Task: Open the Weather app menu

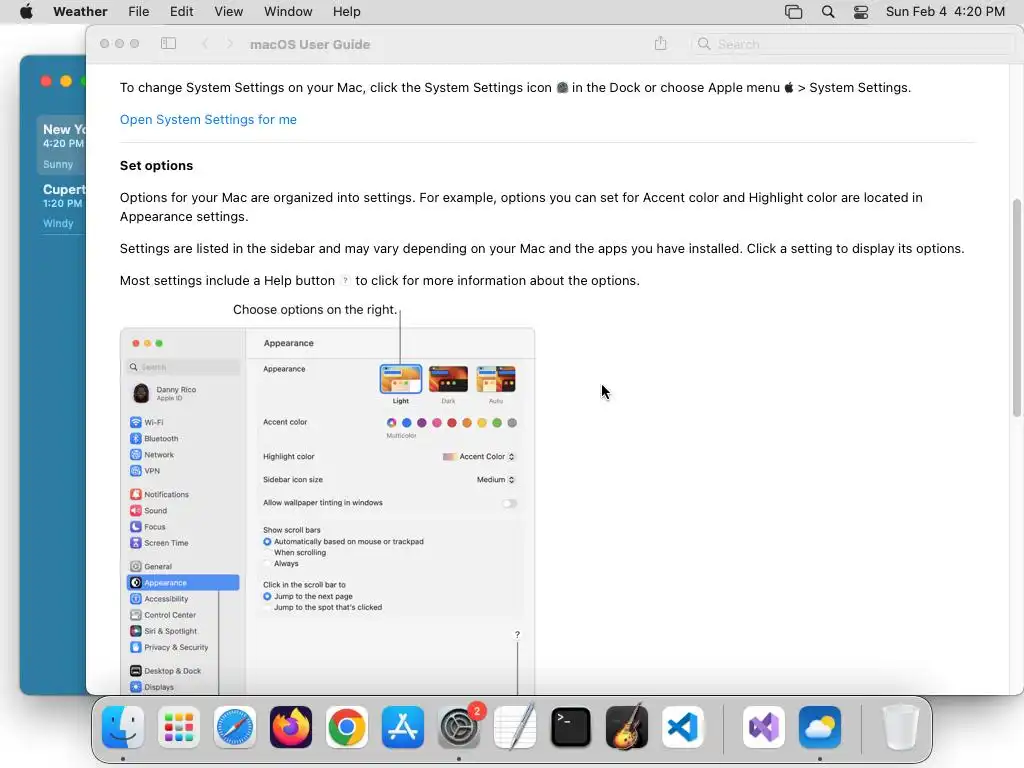Action: tap(80, 12)
